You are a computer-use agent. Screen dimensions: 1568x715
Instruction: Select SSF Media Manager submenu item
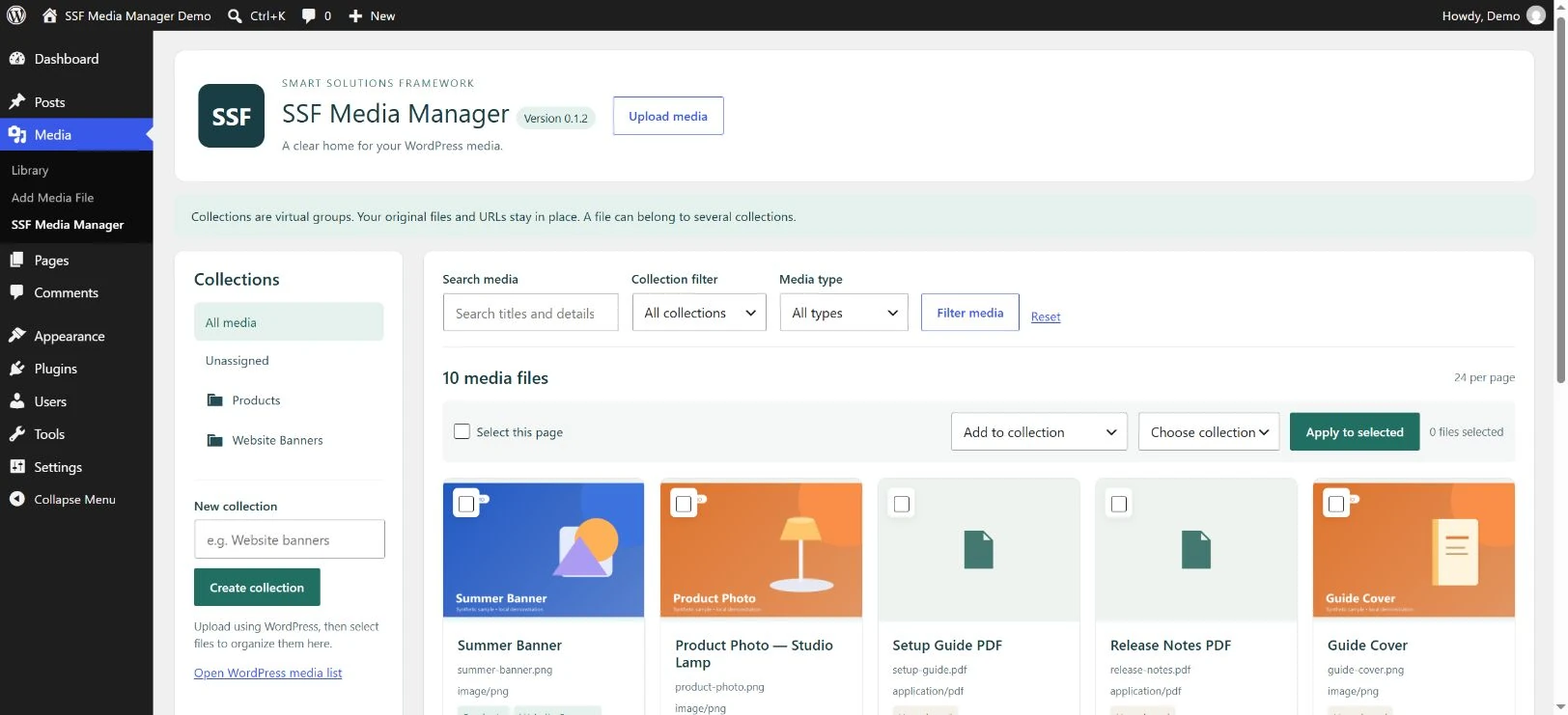tap(68, 225)
